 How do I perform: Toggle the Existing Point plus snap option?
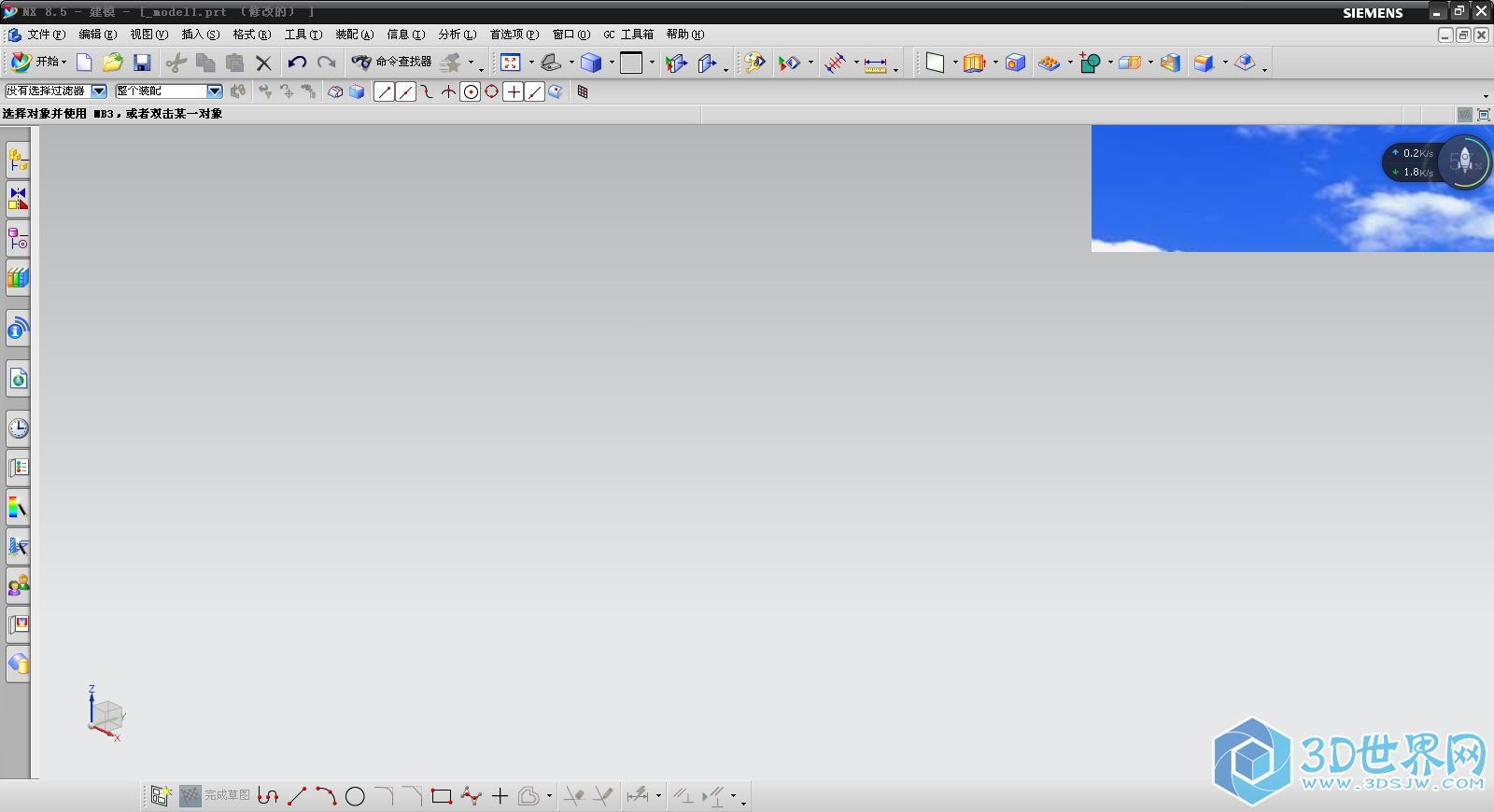click(x=514, y=91)
